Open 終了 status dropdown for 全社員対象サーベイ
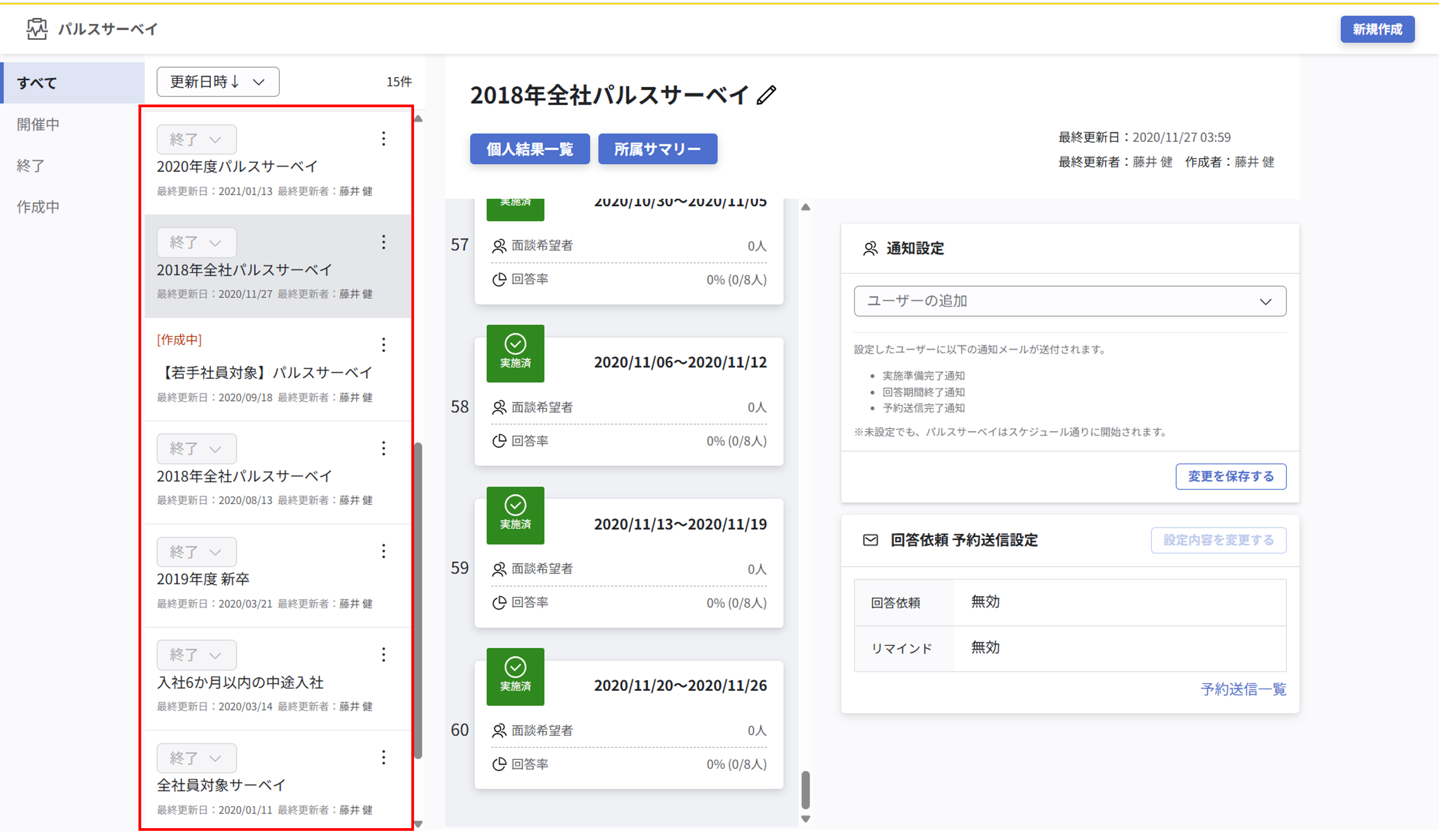Screen dimensions: 1439x840 [x=197, y=758]
